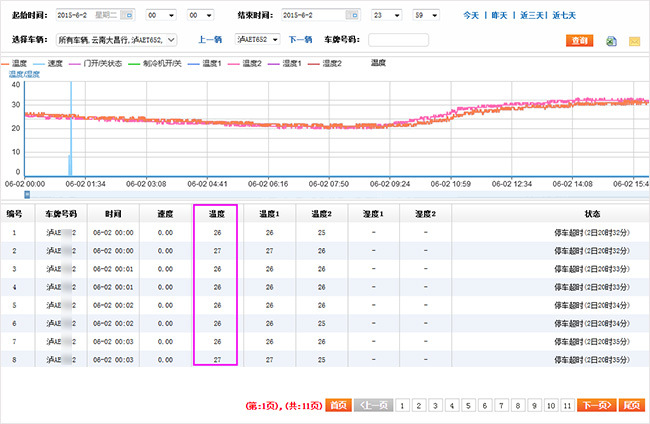Click the 编号 column header

click(14, 214)
